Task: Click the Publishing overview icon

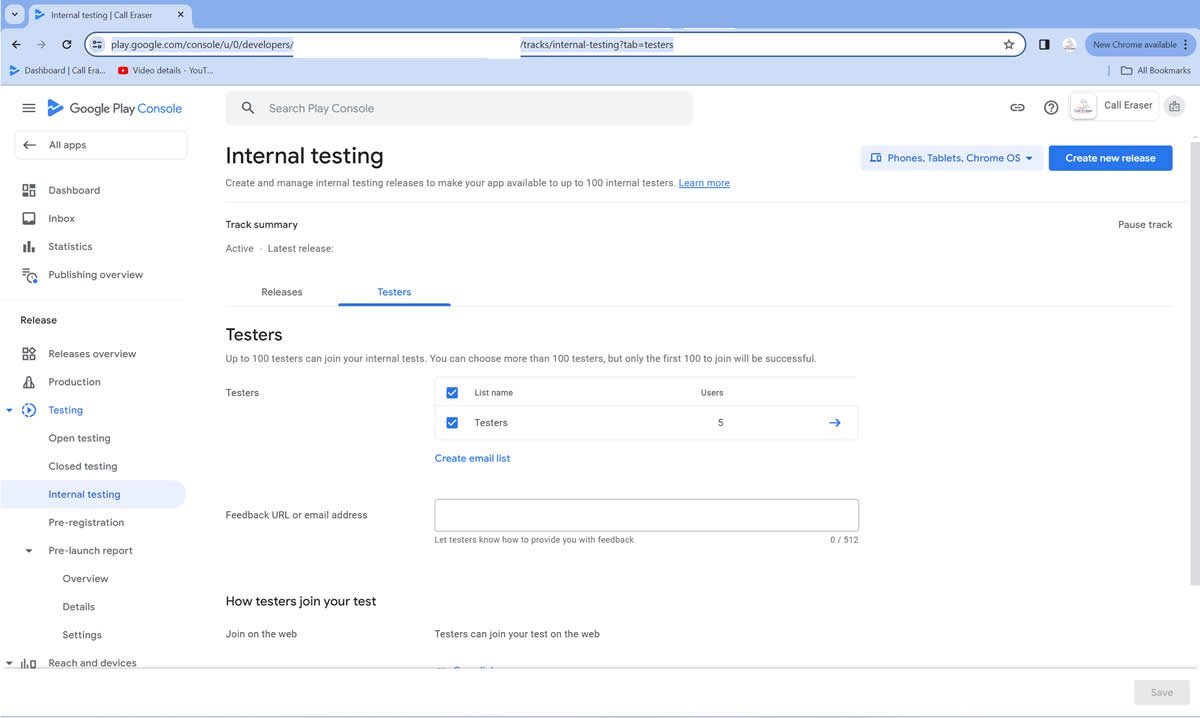Action: point(29,275)
